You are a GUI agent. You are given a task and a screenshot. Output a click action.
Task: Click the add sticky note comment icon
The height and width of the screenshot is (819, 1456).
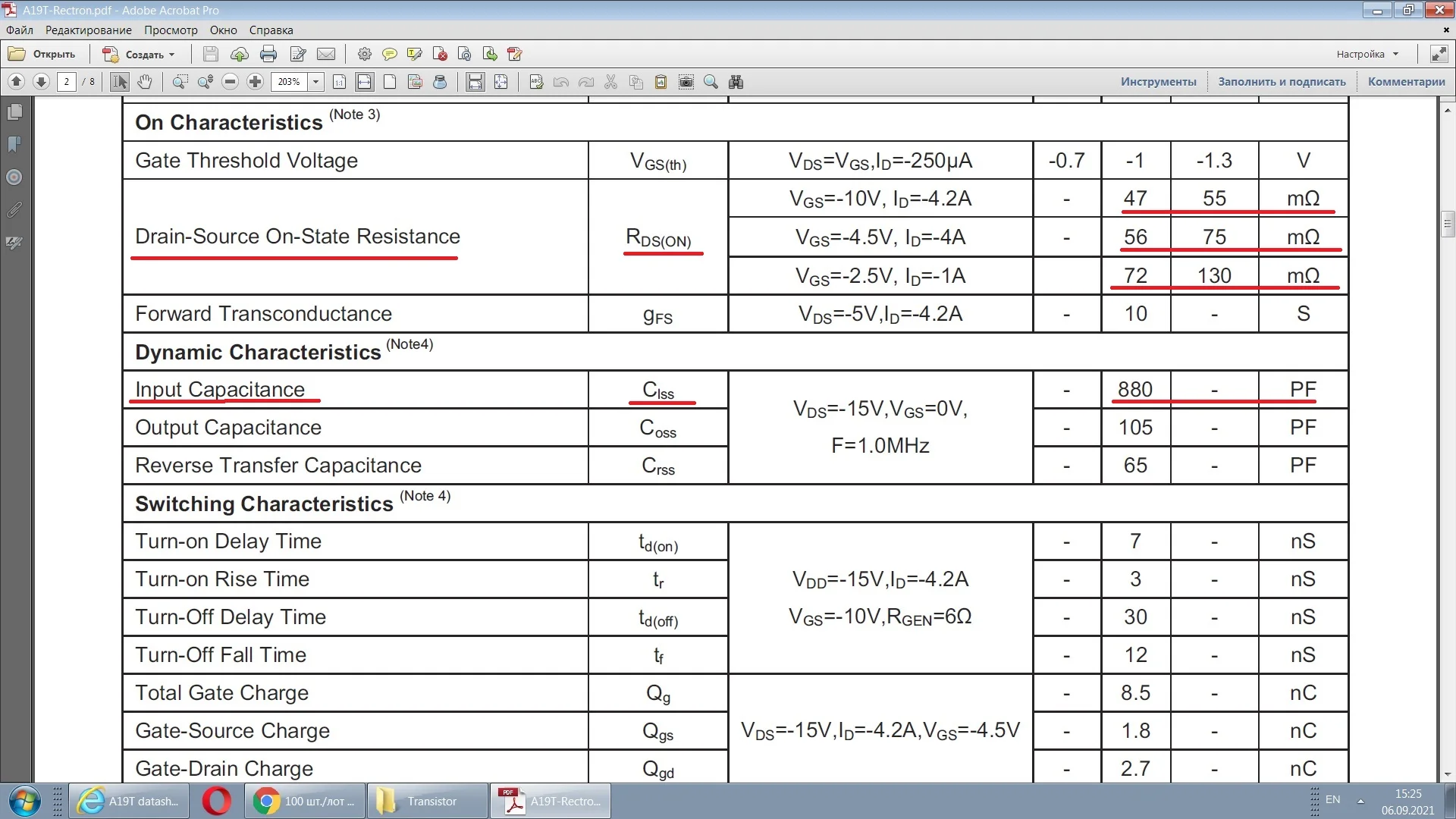click(x=390, y=54)
